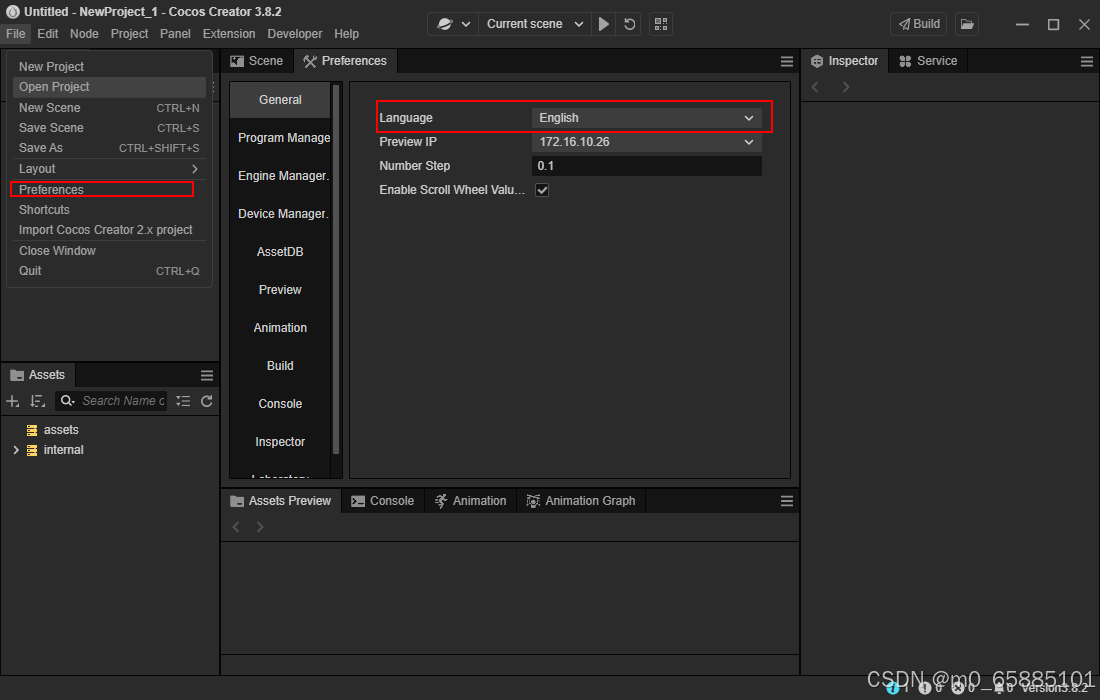Open the Developer menu

click(x=295, y=34)
